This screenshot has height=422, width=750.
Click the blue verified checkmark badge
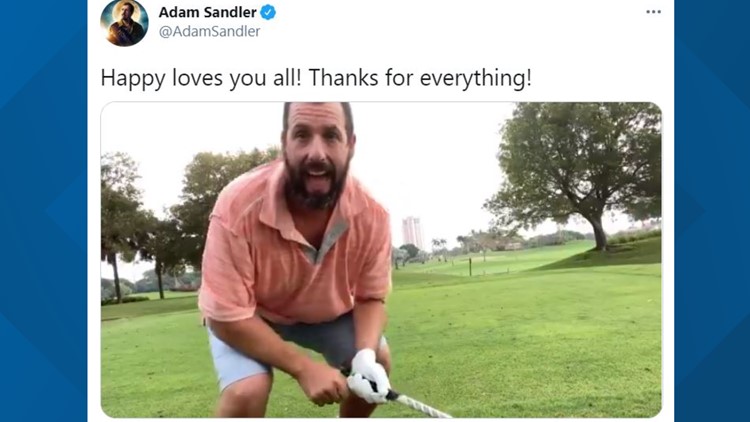pyautogui.click(x=268, y=12)
